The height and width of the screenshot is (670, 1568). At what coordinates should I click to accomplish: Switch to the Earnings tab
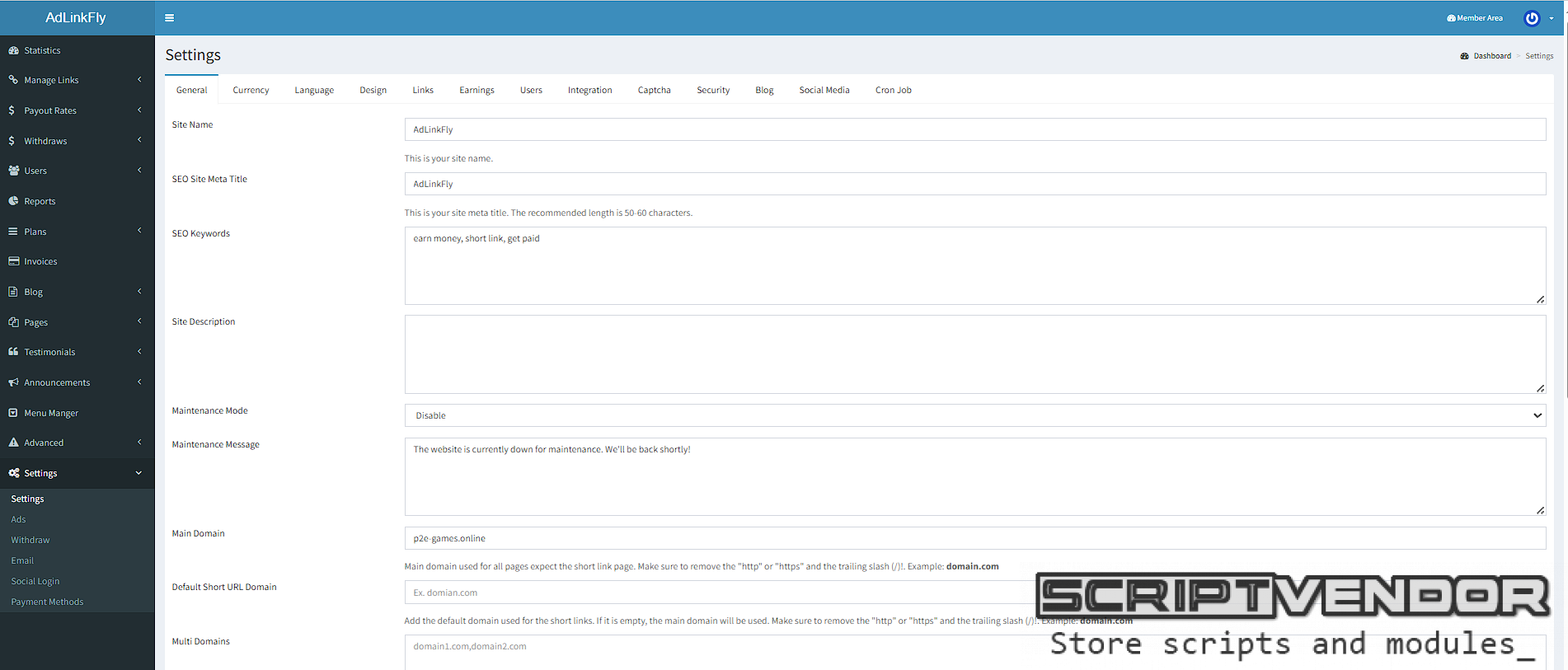[x=477, y=90]
